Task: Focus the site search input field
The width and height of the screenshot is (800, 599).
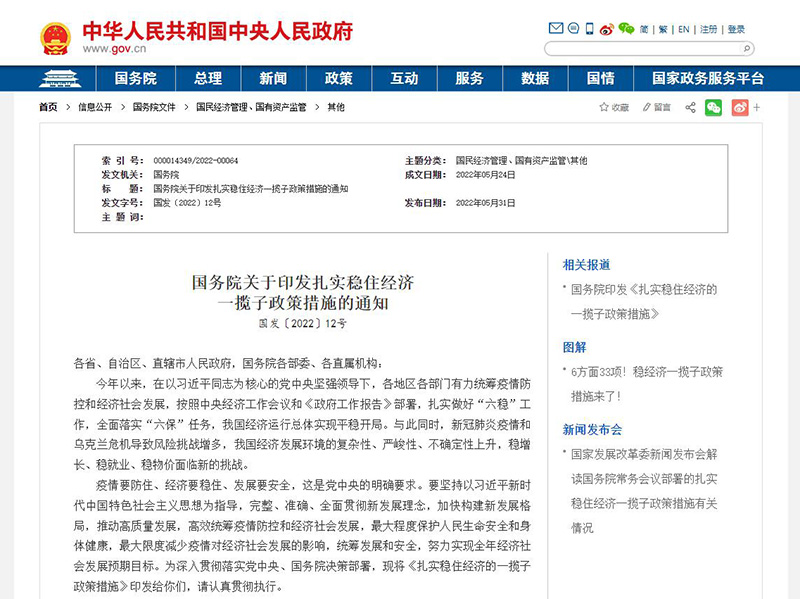Action: 643,48
